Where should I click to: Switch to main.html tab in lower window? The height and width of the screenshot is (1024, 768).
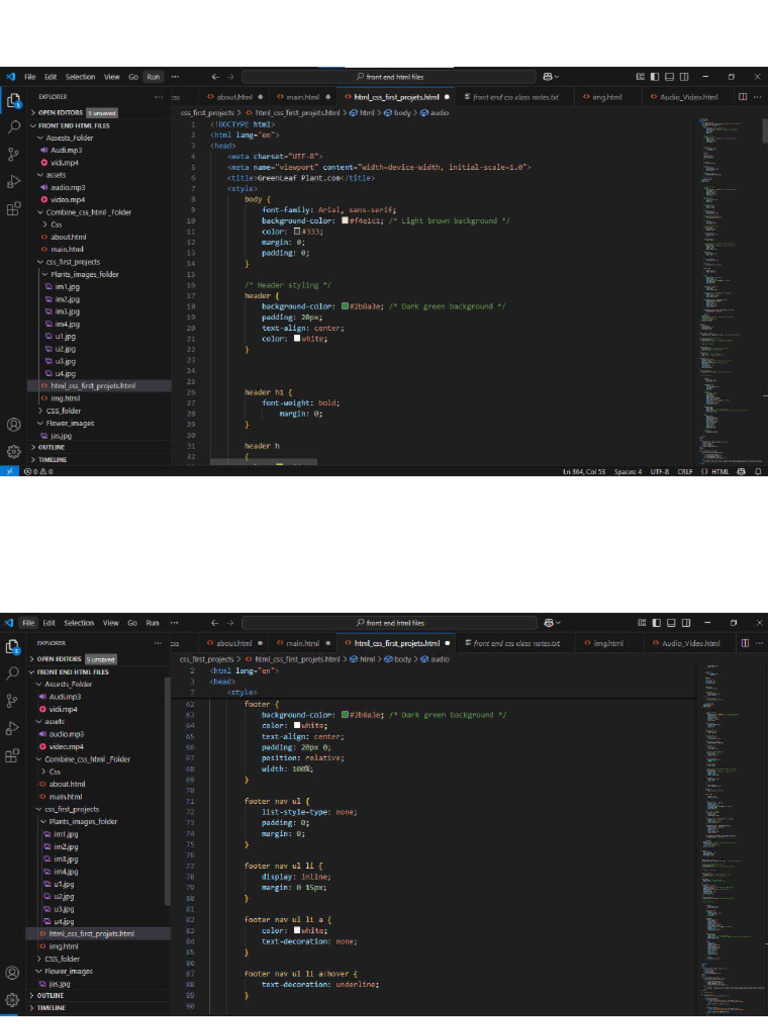point(302,643)
